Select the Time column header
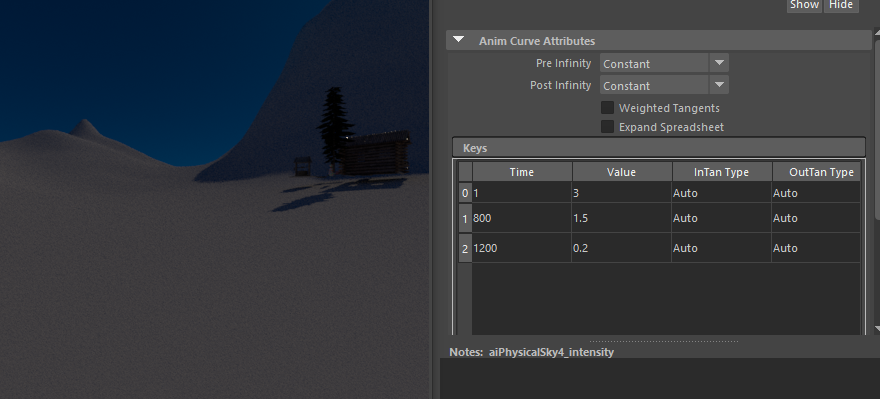This screenshot has height=399, width=880. pos(522,172)
